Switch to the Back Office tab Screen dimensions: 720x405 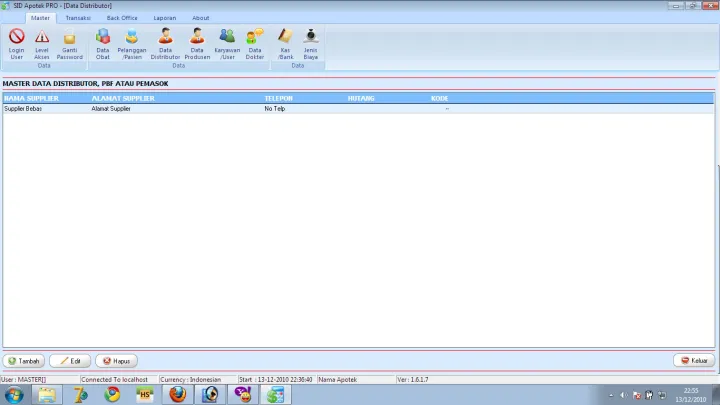tap(122, 18)
